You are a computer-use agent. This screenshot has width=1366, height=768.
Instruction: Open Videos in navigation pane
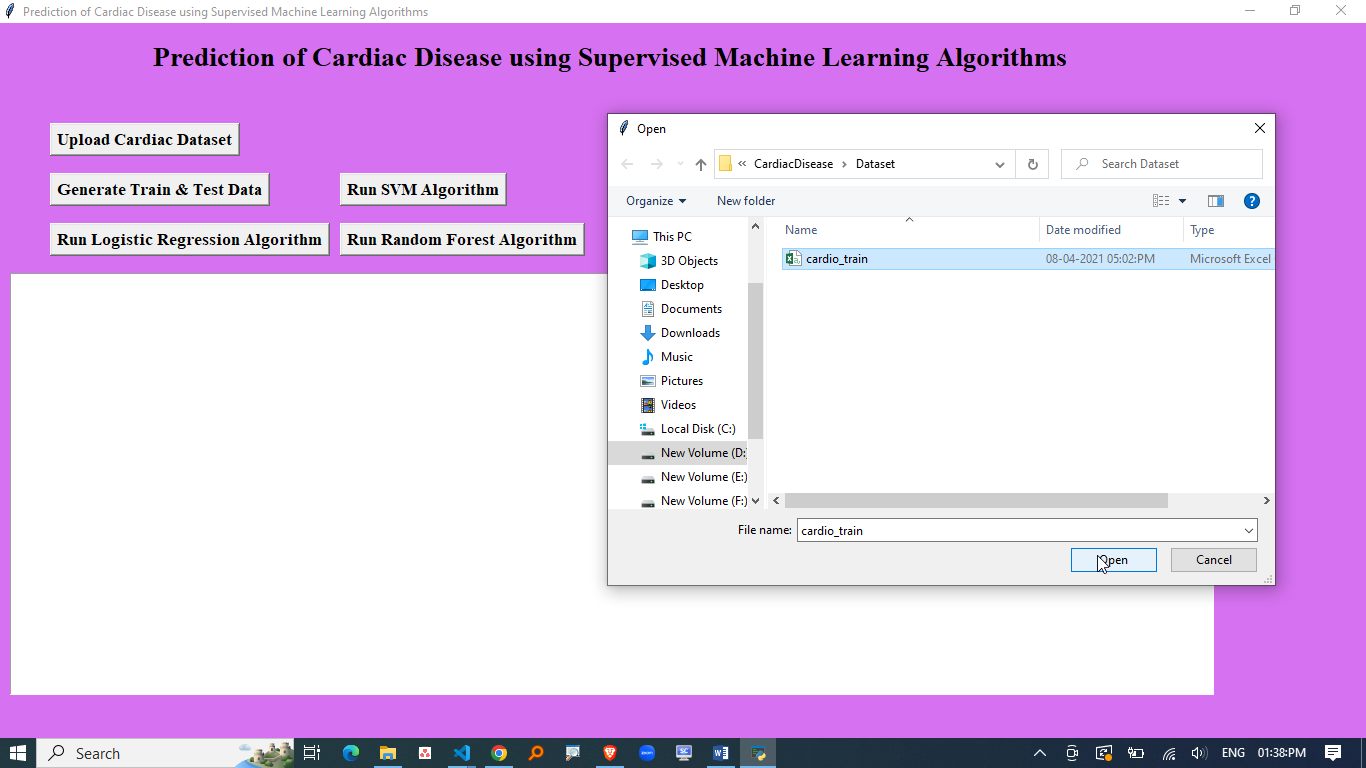(x=678, y=405)
